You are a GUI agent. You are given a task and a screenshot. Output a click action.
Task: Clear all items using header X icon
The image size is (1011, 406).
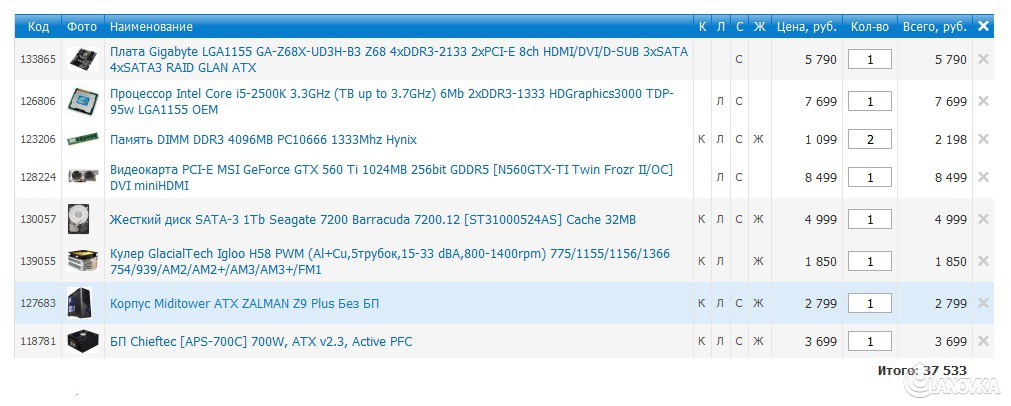point(983,26)
